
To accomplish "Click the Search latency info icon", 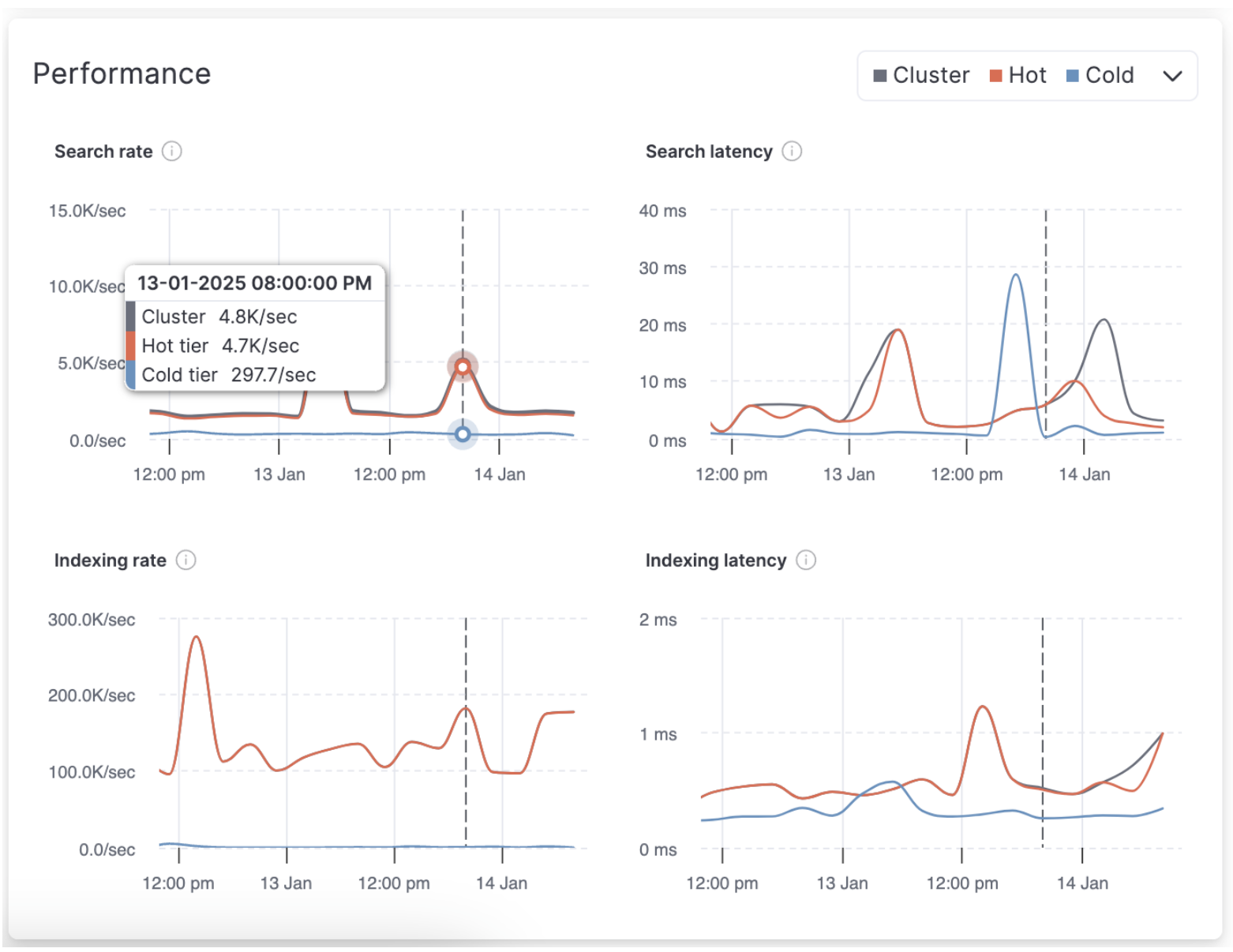I will [793, 151].
